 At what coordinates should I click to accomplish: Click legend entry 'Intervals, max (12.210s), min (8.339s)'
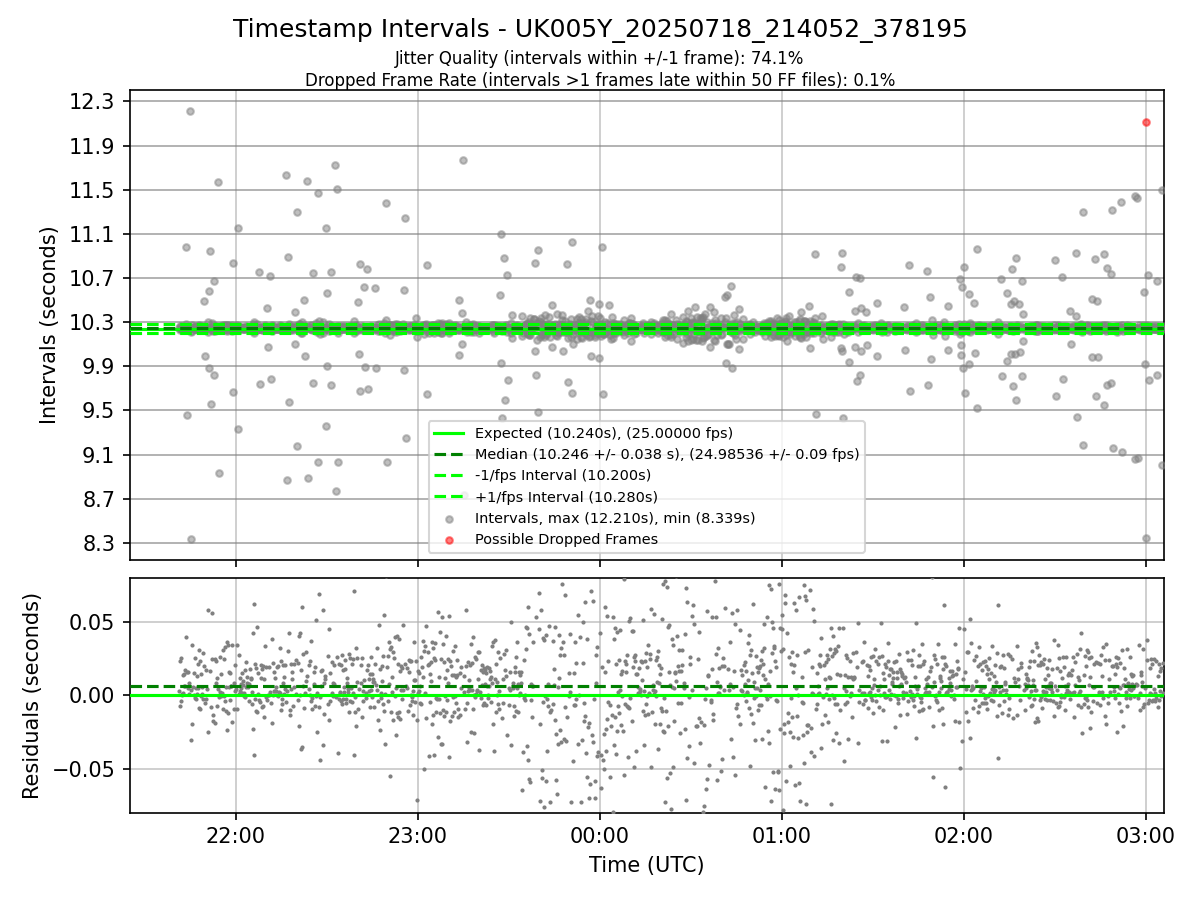pyautogui.click(x=615, y=518)
